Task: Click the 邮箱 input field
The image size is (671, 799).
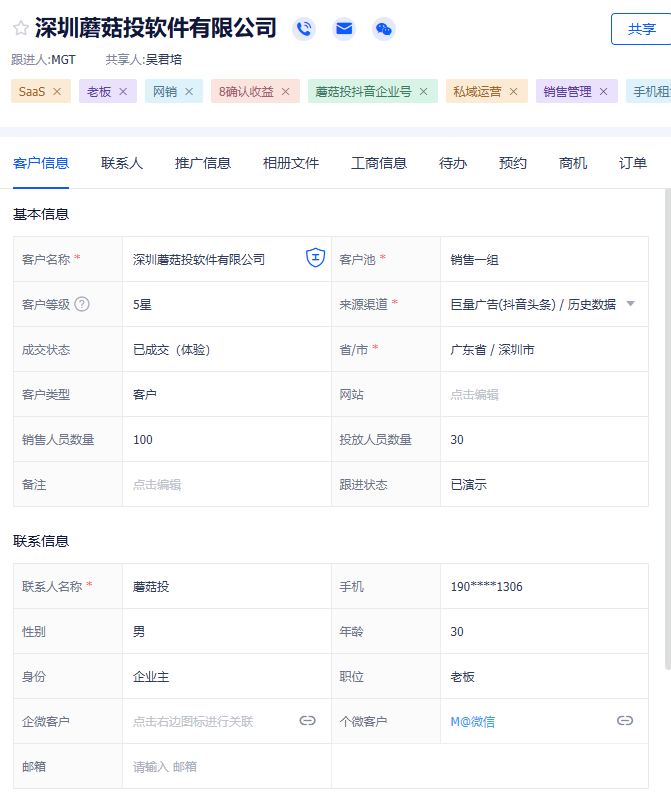Action: click(225, 766)
